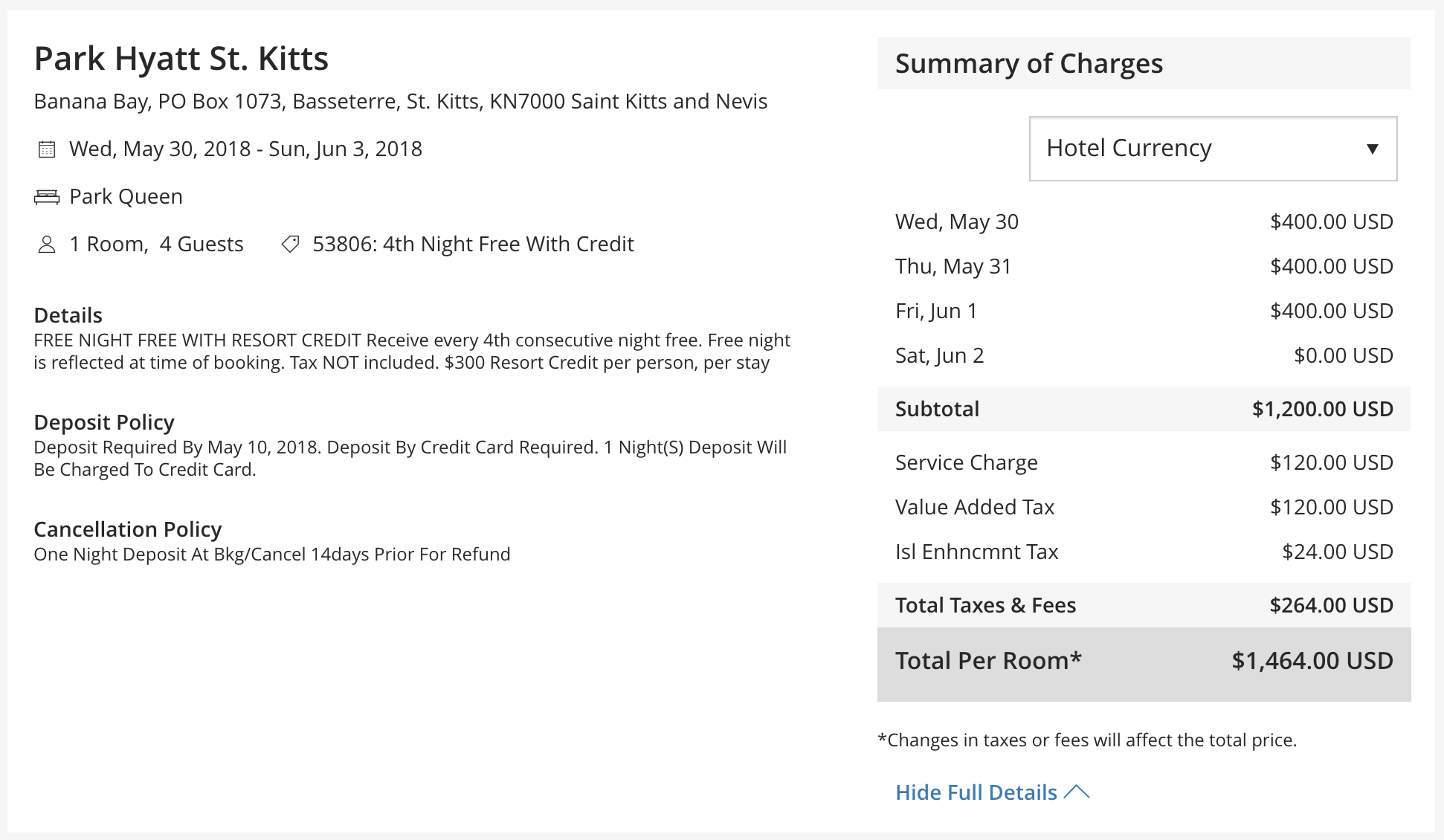
Task: Click the rate tag icon beside 53806
Action: click(291, 245)
